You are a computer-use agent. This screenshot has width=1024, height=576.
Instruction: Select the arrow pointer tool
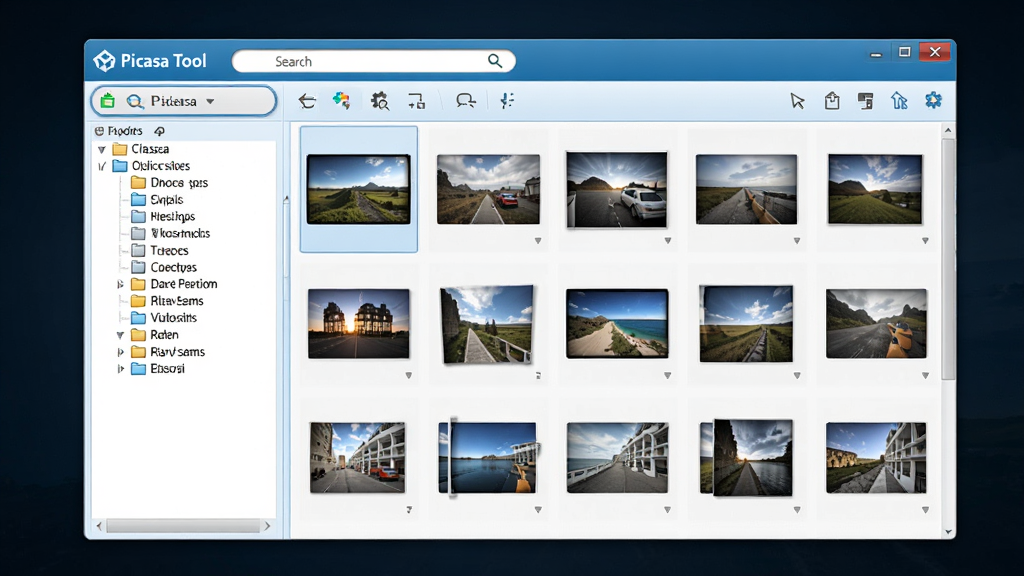[797, 101]
